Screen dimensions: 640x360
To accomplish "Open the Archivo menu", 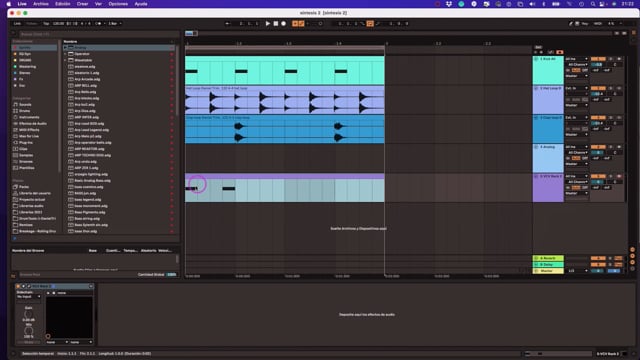I will [x=41, y=4].
